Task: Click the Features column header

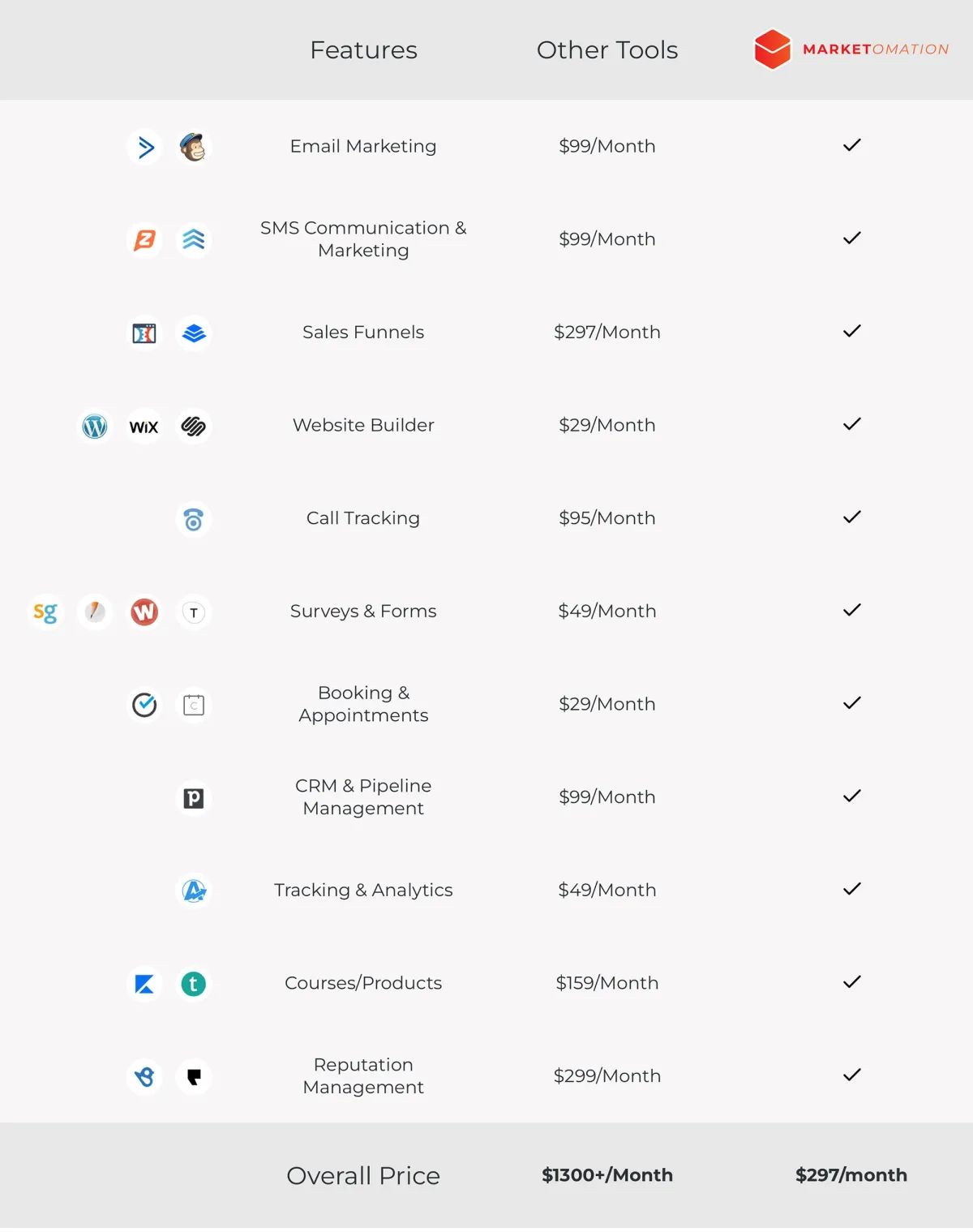Action: pos(363,50)
